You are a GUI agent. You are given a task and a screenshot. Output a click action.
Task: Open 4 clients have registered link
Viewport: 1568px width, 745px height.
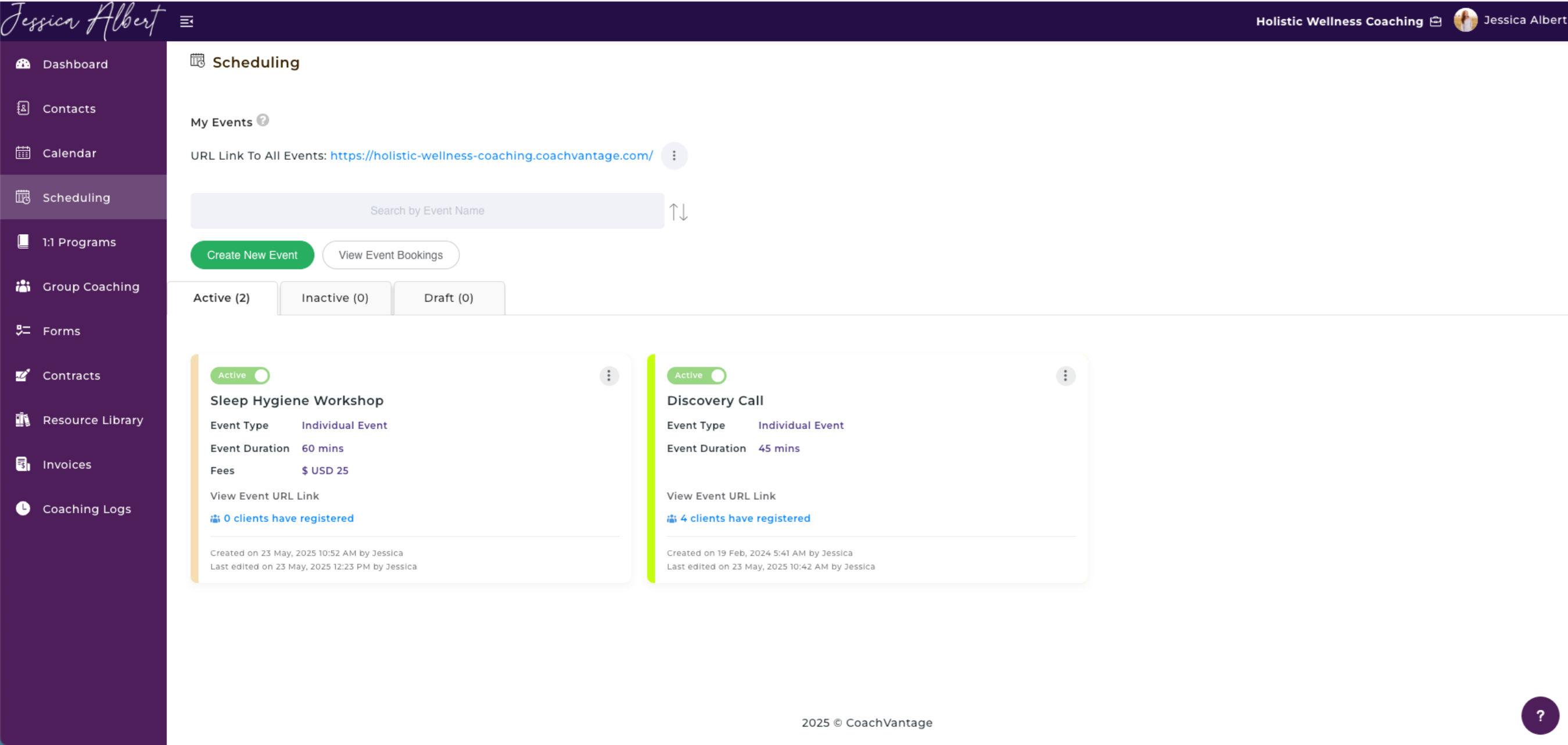[x=745, y=518]
